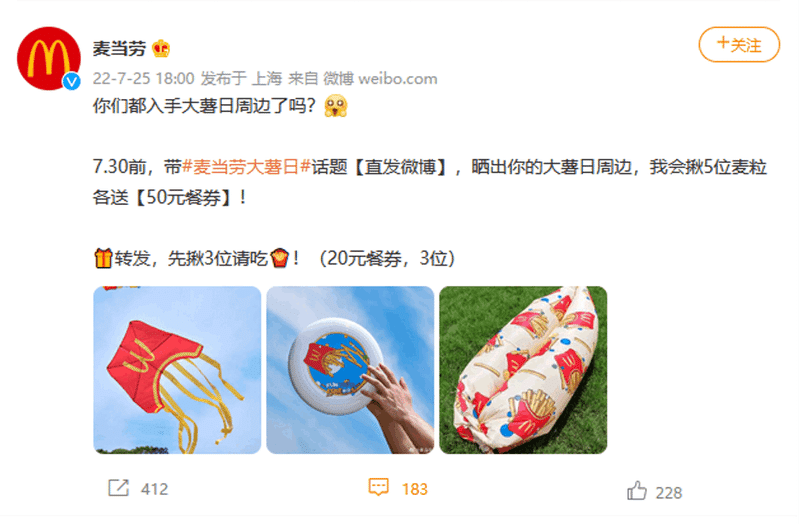Click the blue verified badge on avatar
800x524 pixels.
click(x=71, y=81)
